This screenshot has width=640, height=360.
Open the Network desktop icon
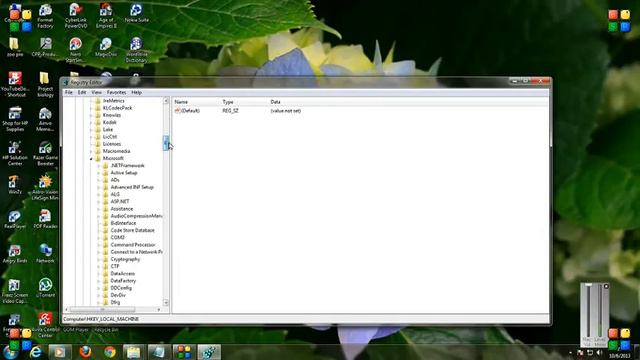(x=45, y=253)
